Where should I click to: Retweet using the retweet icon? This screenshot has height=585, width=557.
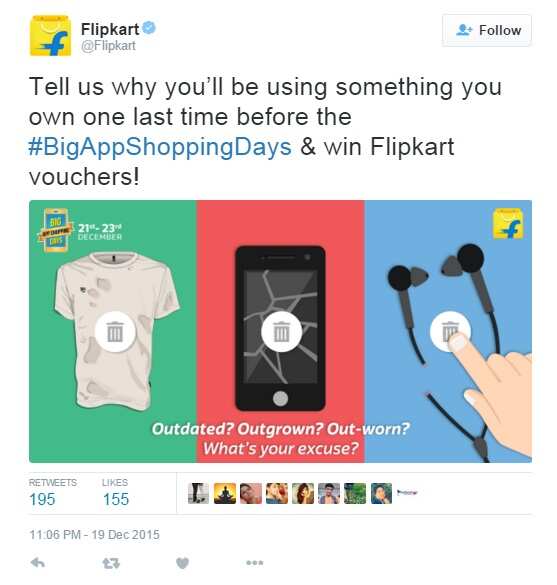(x=111, y=563)
